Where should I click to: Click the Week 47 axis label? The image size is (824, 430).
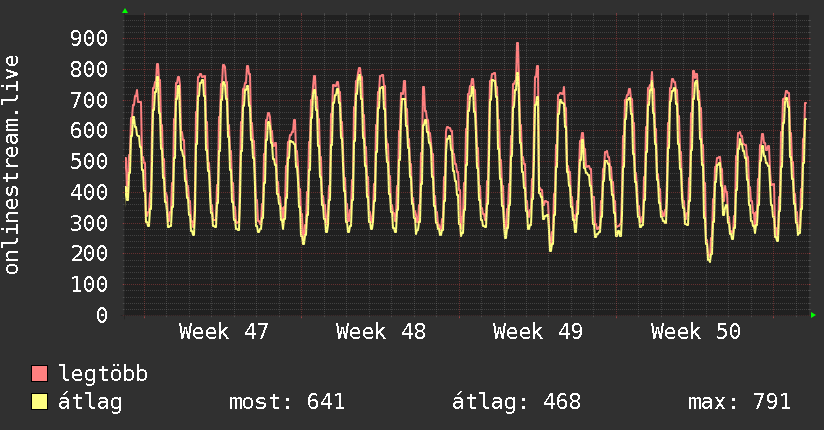[223, 332]
